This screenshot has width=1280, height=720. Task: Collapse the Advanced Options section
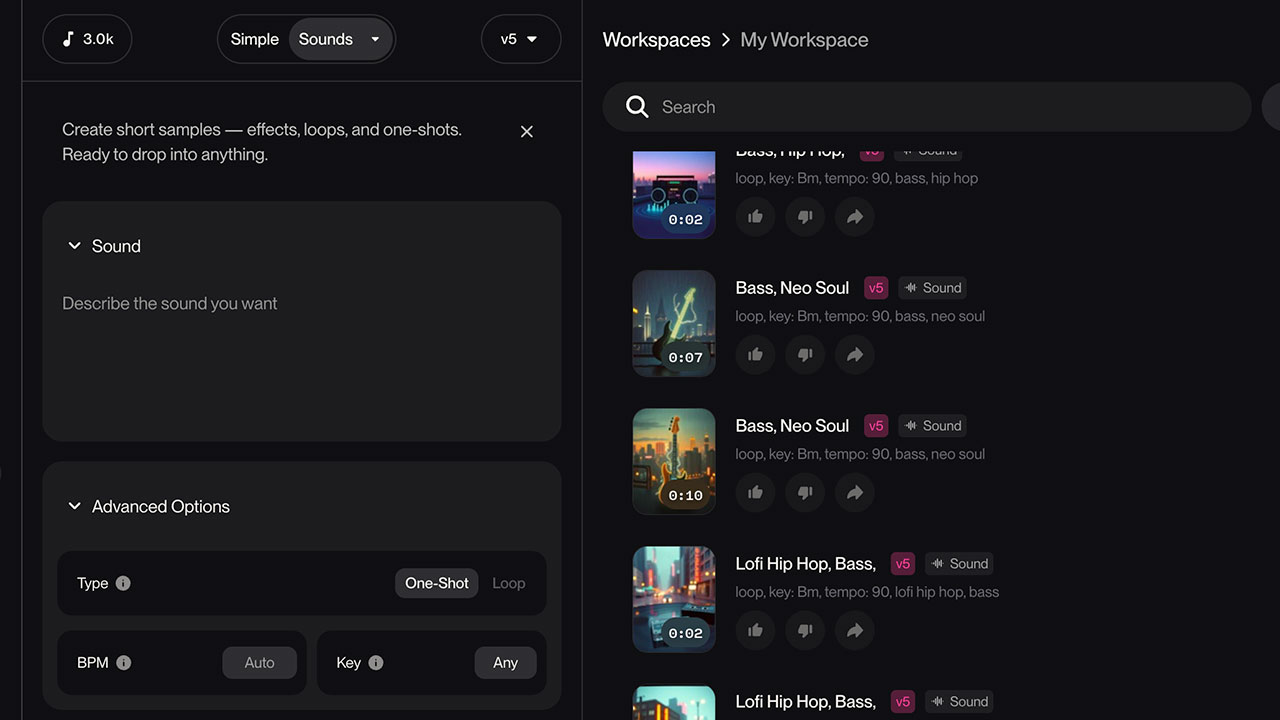74,506
